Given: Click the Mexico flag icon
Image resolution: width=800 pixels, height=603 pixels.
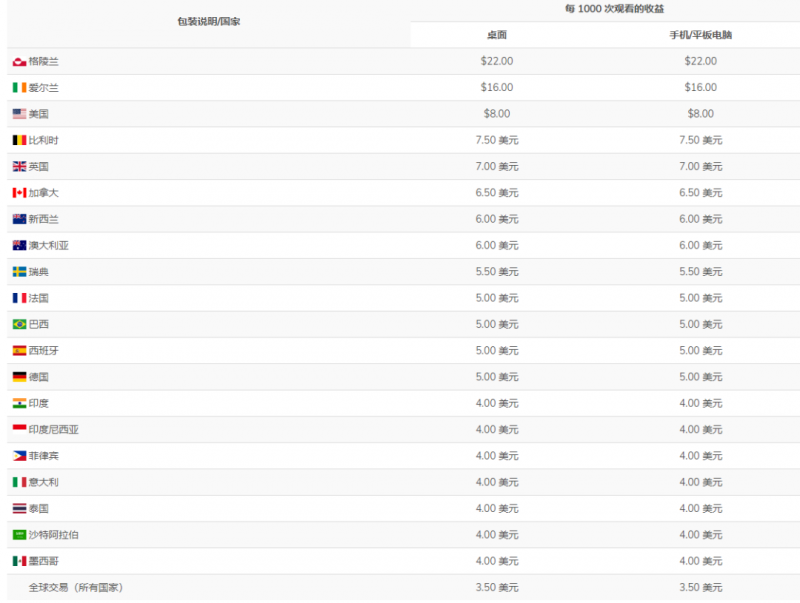Looking at the screenshot, I should pyautogui.click(x=19, y=561).
